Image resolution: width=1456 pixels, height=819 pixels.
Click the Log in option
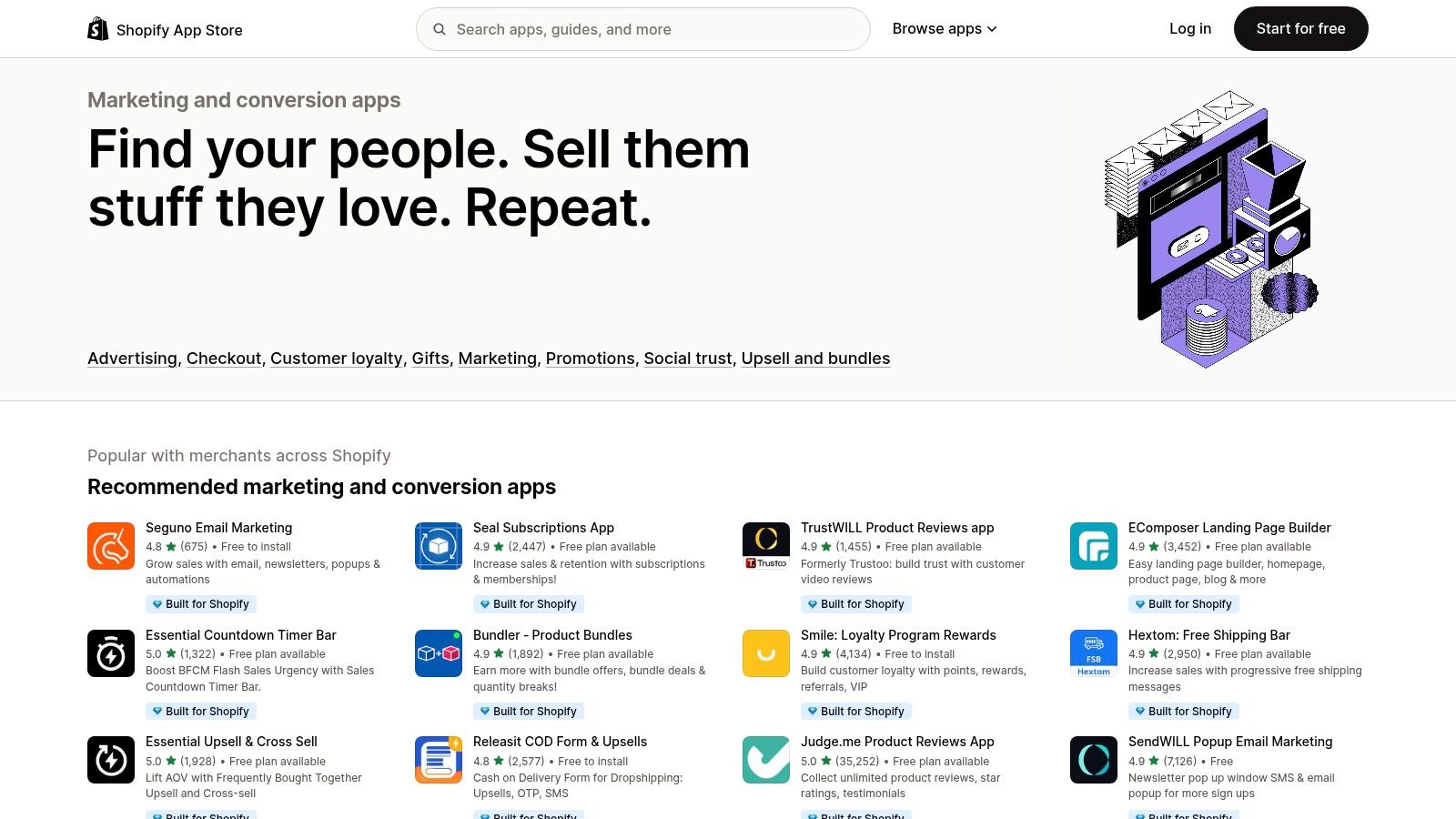(x=1189, y=28)
